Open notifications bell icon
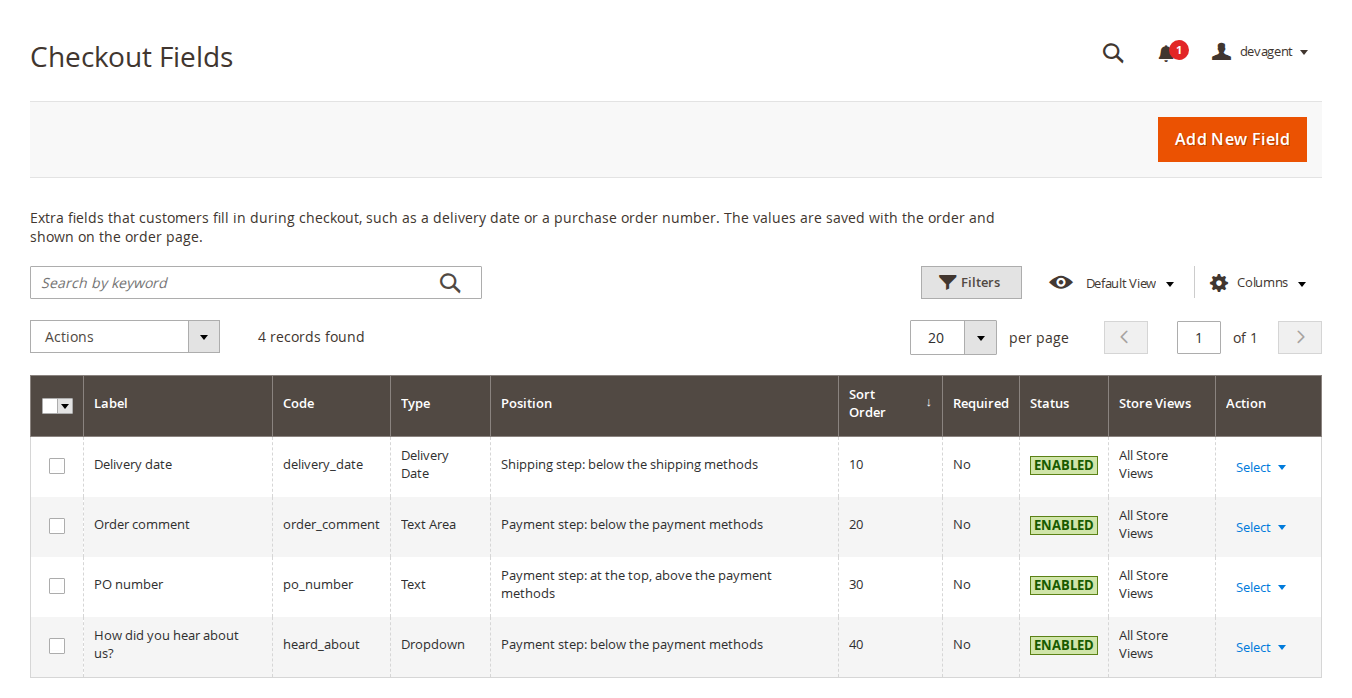The width and height of the screenshot is (1352, 698). (x=1166, y=53)
